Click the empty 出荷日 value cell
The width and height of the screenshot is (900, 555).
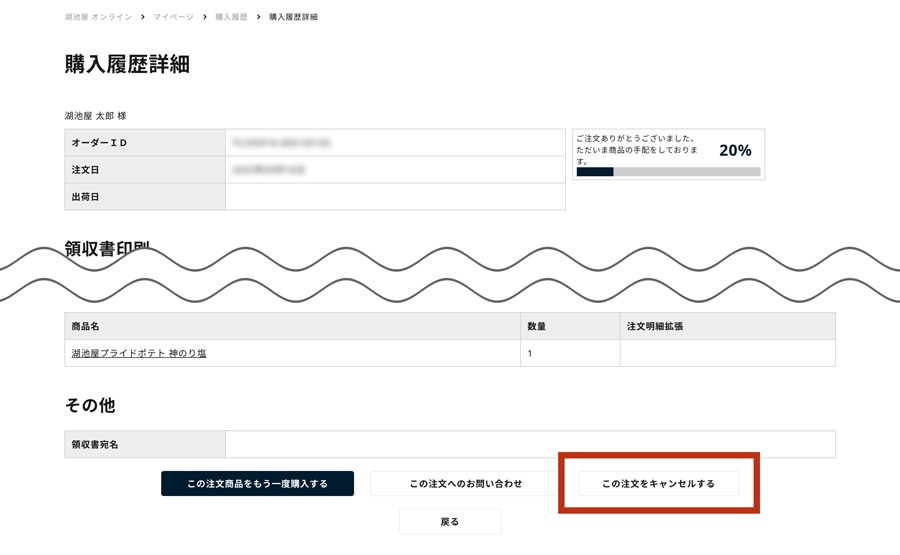coord(395,197)
